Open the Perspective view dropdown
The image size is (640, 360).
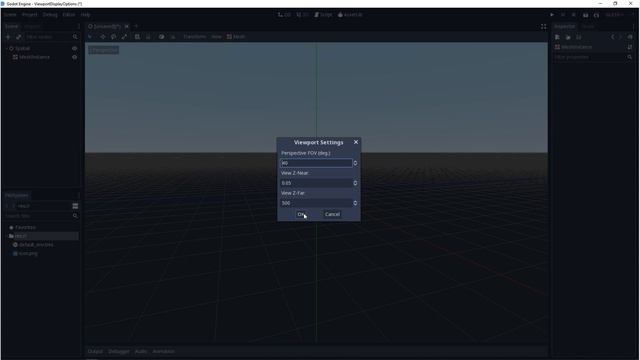pyautogui.click(x=104, y=50)
